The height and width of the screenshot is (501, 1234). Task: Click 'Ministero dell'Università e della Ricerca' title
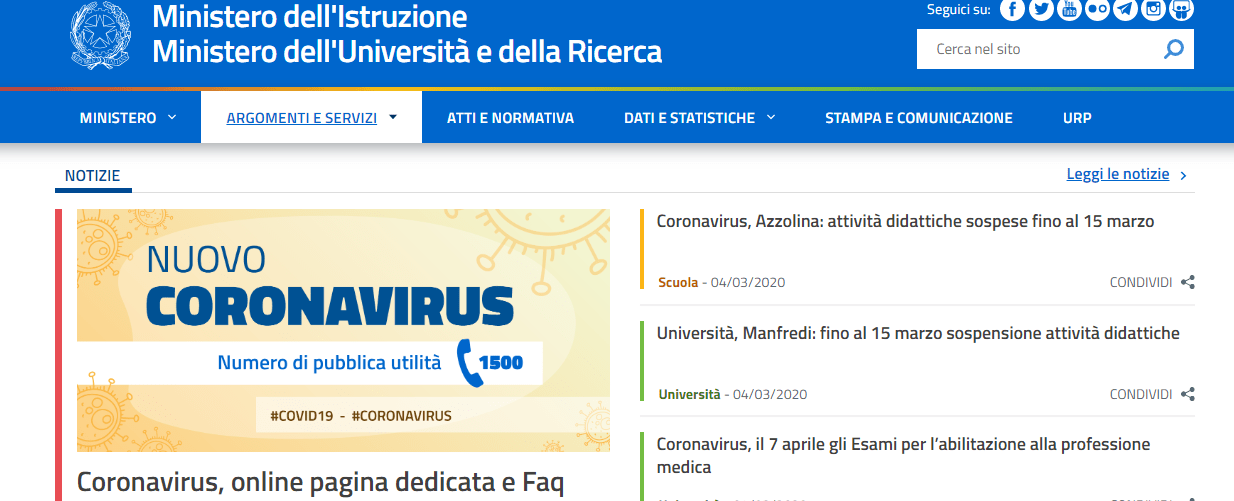point(407,51)
